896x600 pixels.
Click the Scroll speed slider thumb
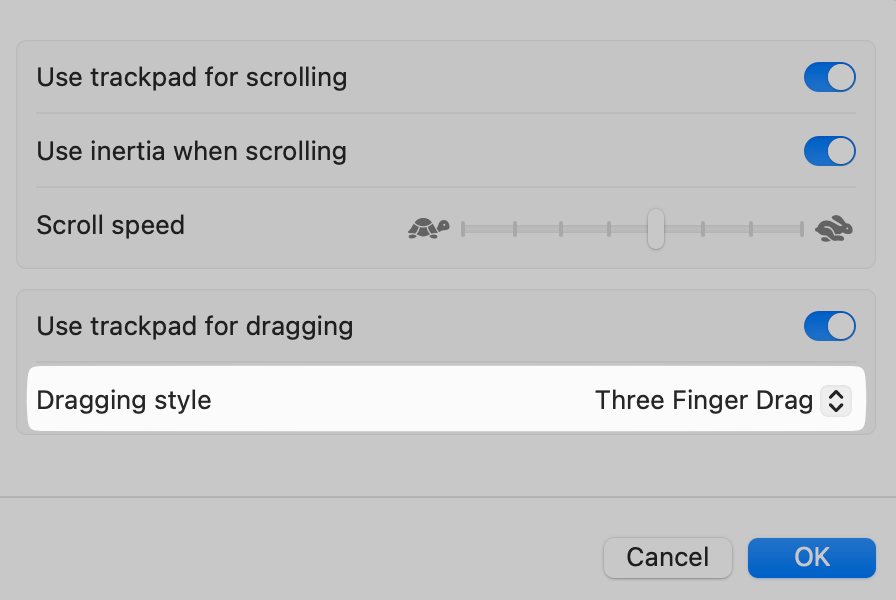click(x=655, y=229)
